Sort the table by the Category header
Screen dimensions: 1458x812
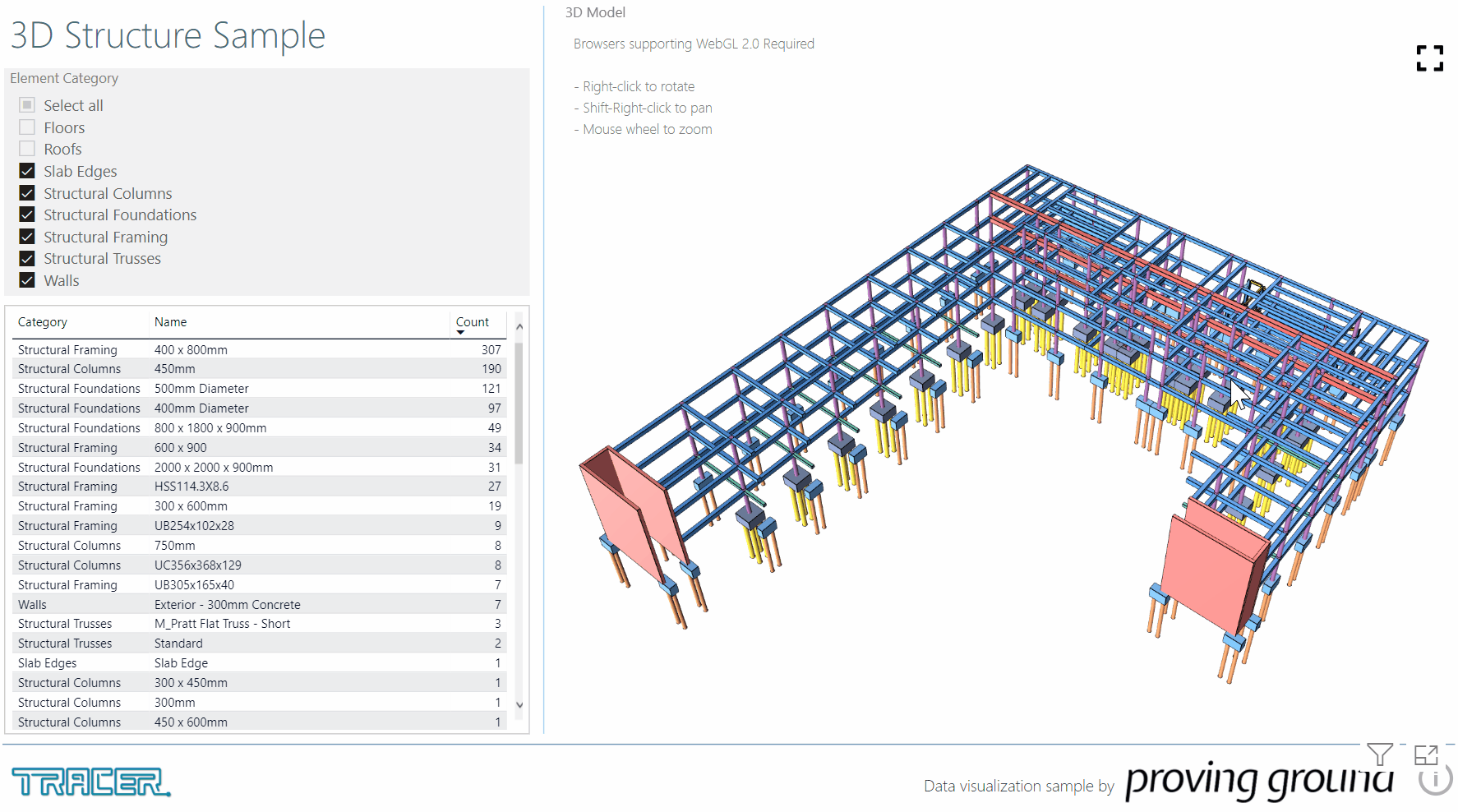43,321
